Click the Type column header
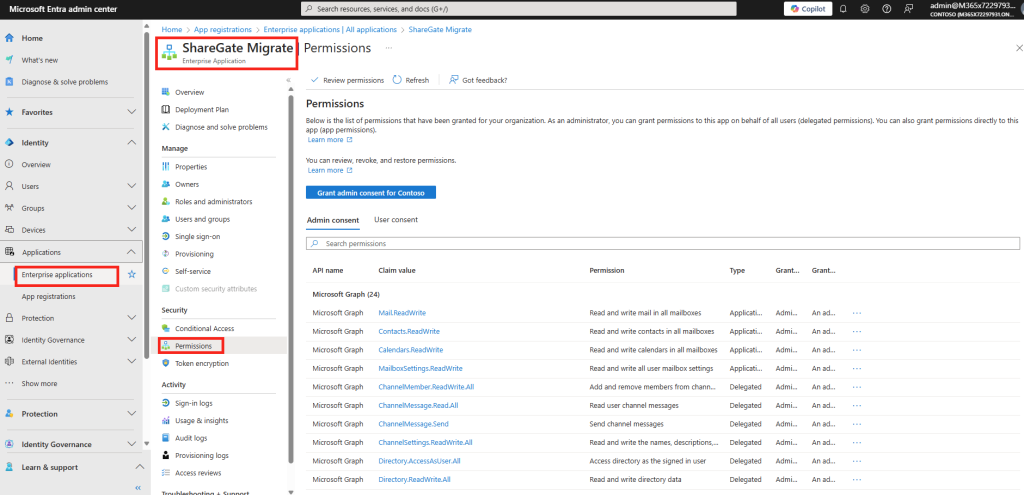This screenshot has width=1024, height=495. point(737,270)
